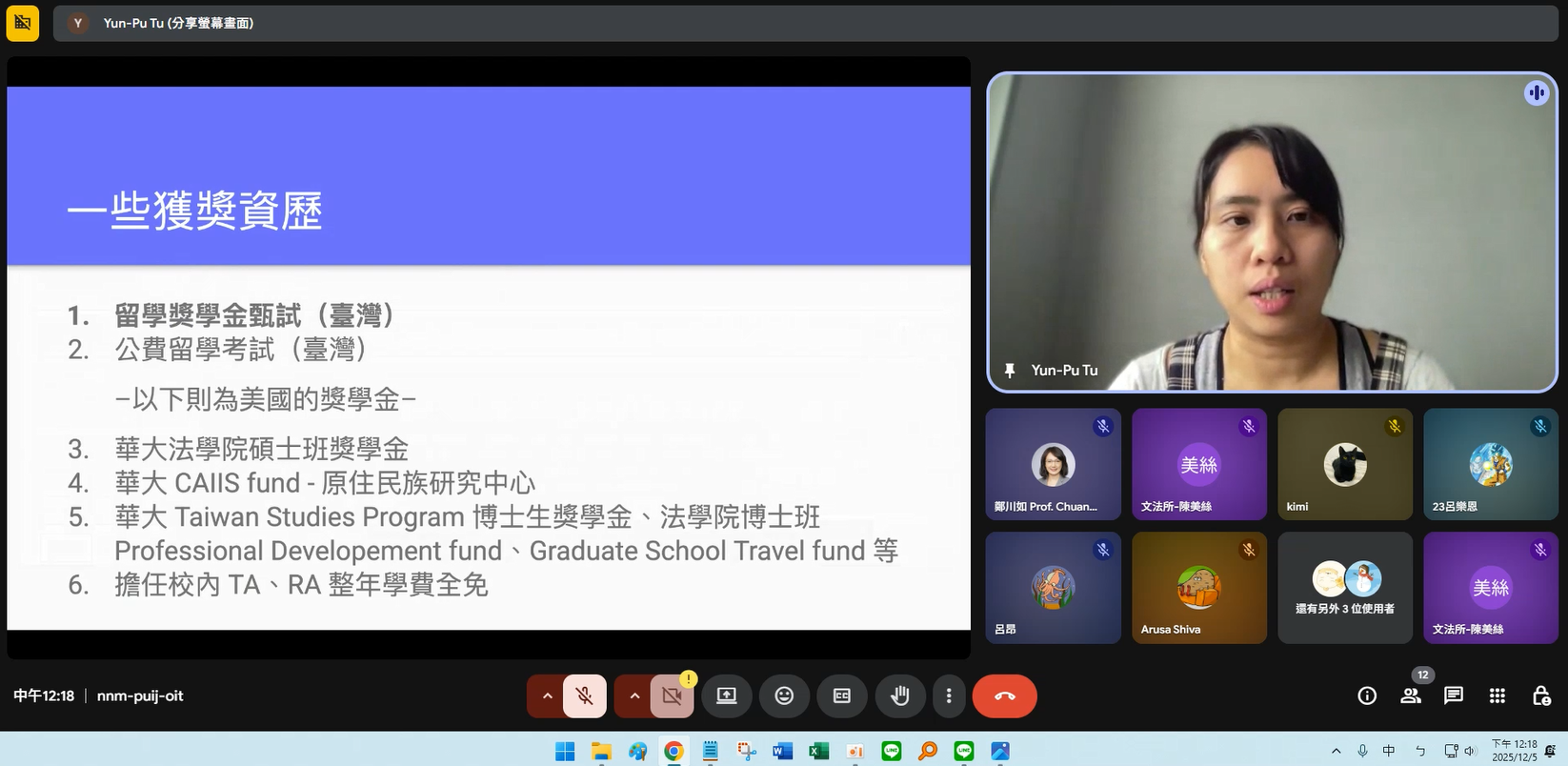Turn on the camera
This screenshot has width=1568, height=766.
(x=672, y=696)
